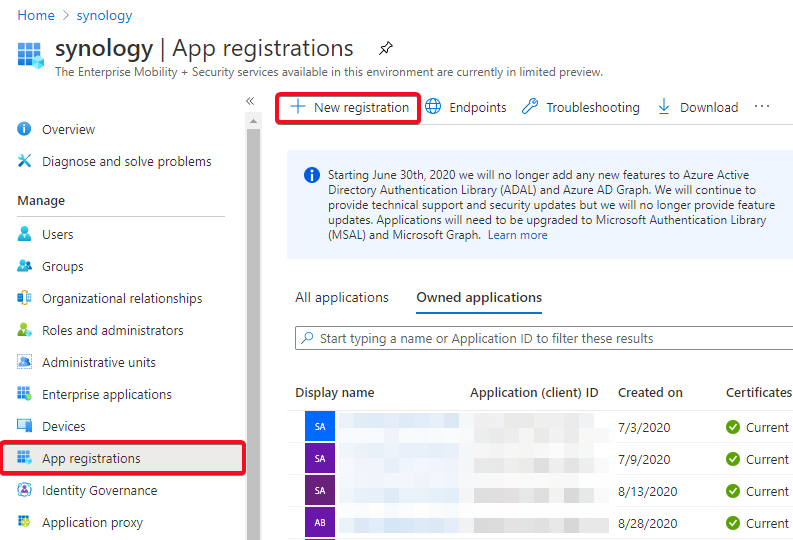Click the Created on date 7/9/2020
This screenshot has height=540, width=793.
[644, 460]
